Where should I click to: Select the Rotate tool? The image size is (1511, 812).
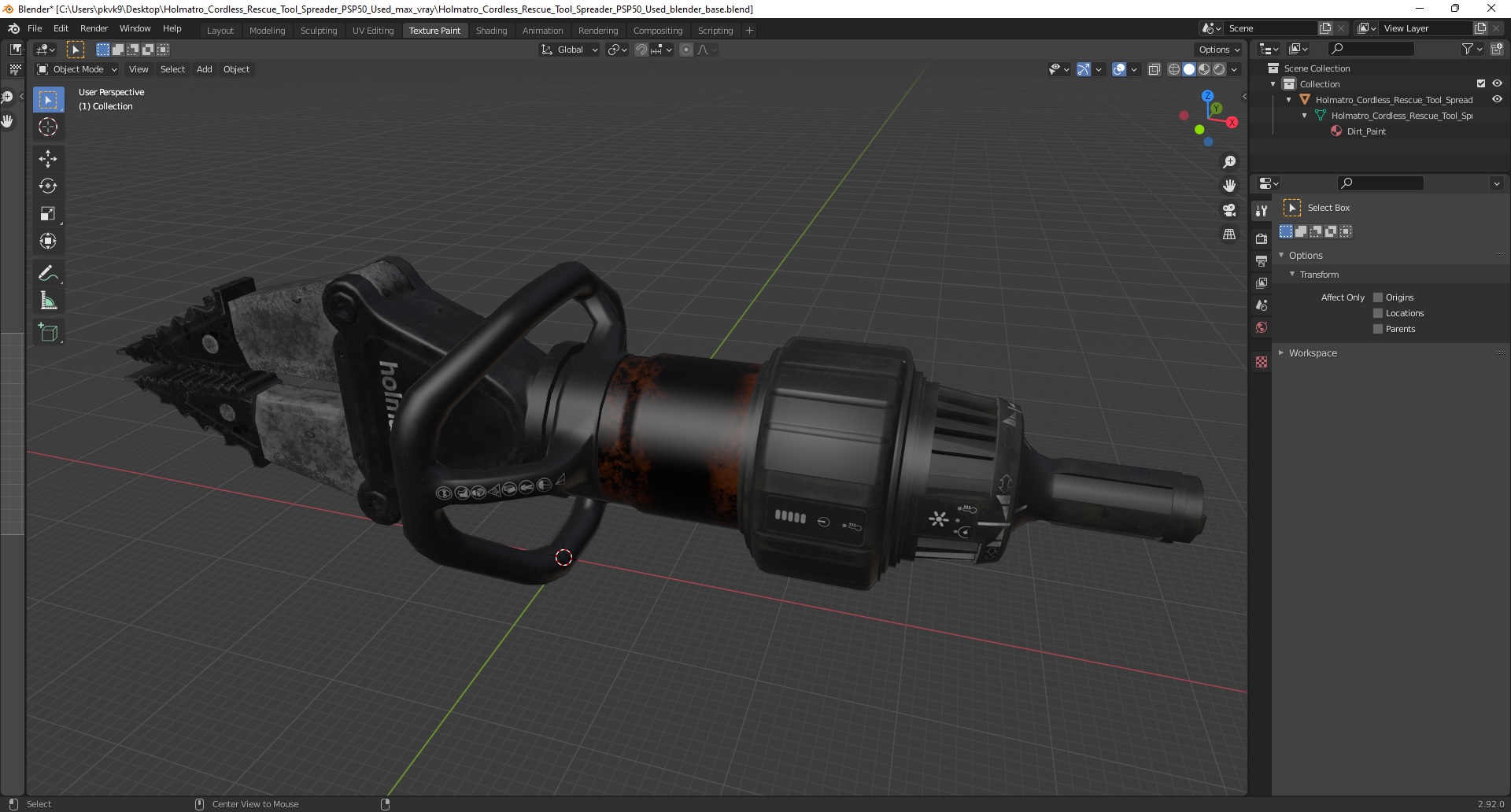(48, 186)
